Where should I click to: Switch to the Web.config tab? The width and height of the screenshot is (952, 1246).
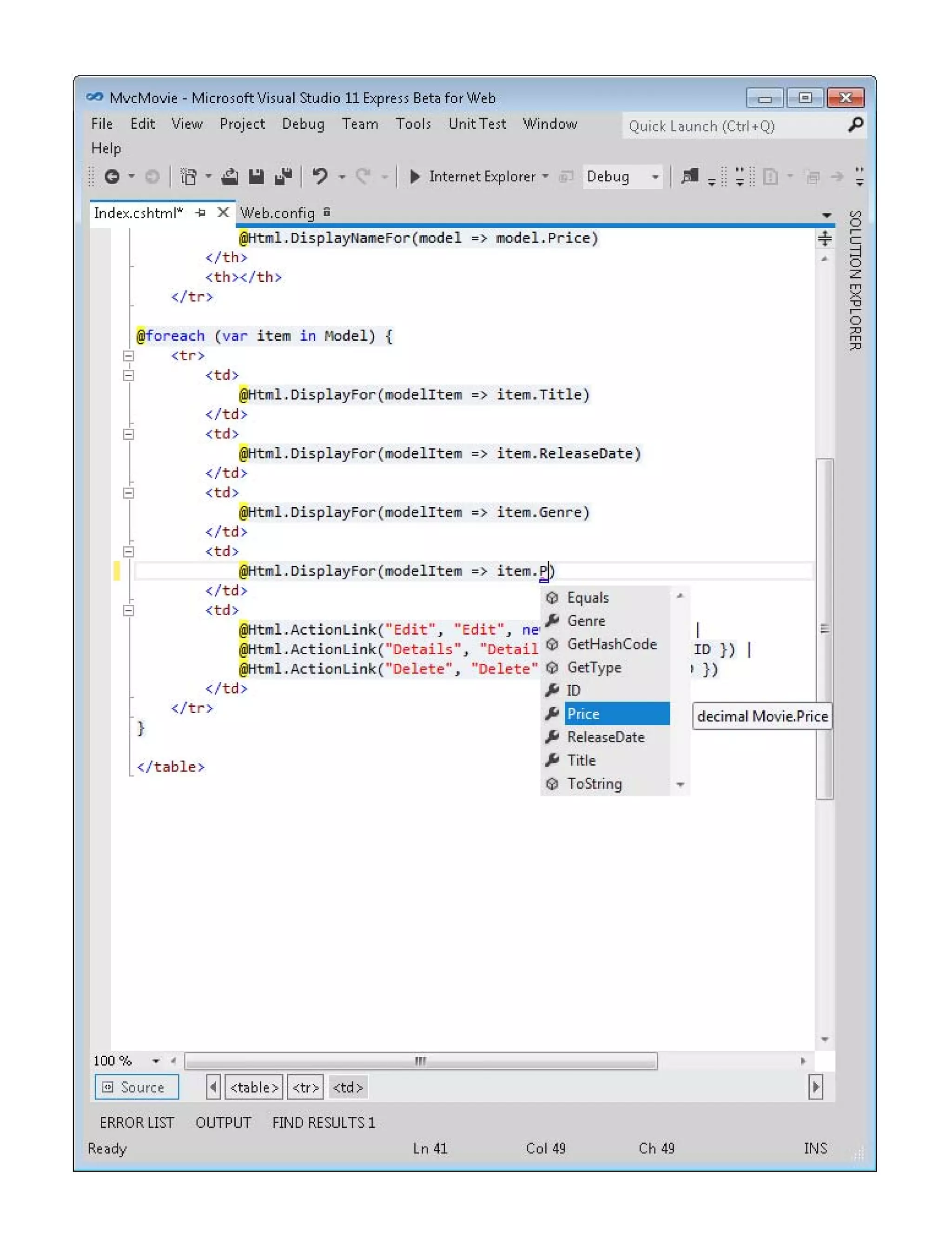[277, 213]
